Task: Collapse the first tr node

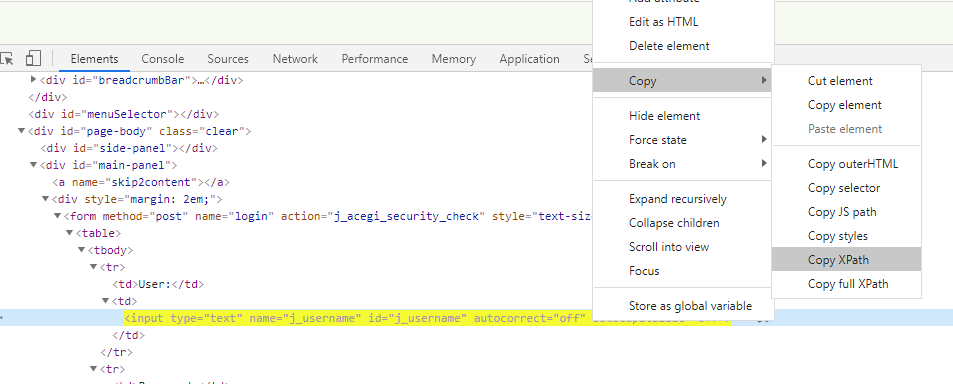Action: [x=94, y=267]
